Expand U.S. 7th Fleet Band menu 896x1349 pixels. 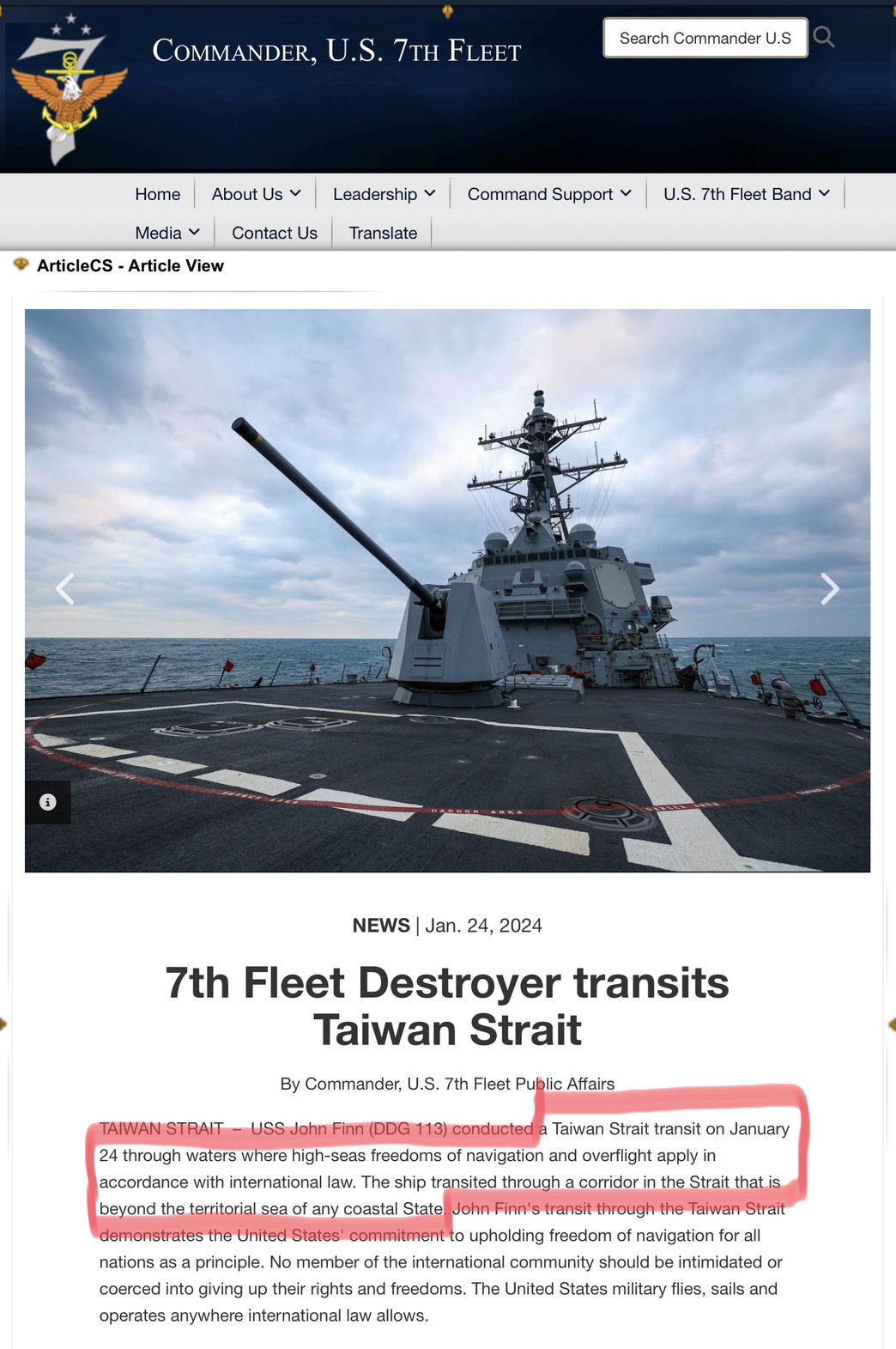click(x=747, y=194)
